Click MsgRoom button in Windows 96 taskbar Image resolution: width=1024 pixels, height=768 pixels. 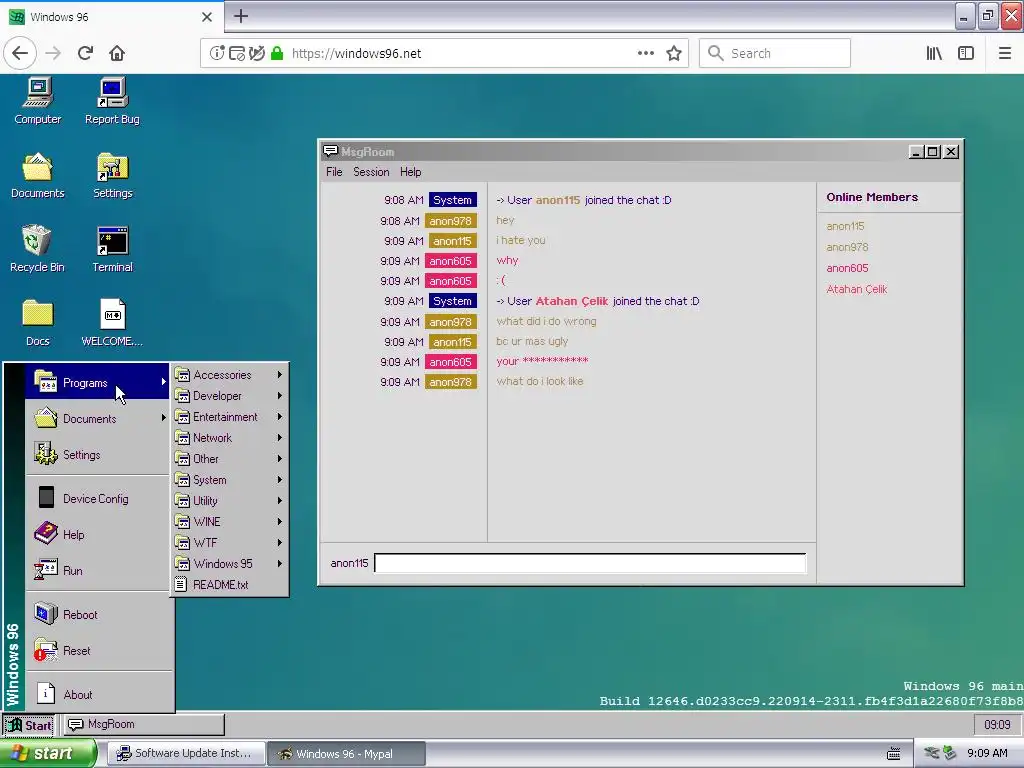point(143,724)
